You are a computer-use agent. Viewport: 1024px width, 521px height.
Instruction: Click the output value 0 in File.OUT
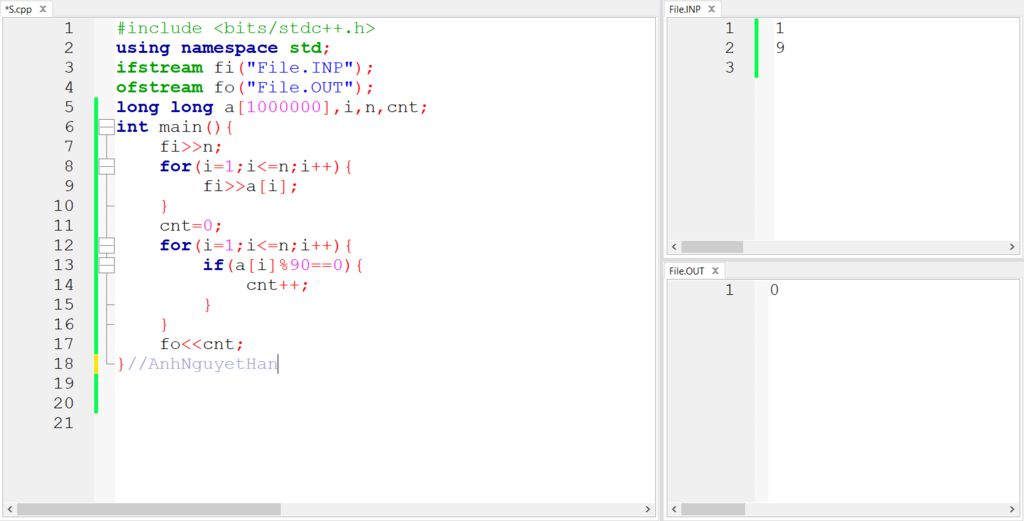pos(774,290)
